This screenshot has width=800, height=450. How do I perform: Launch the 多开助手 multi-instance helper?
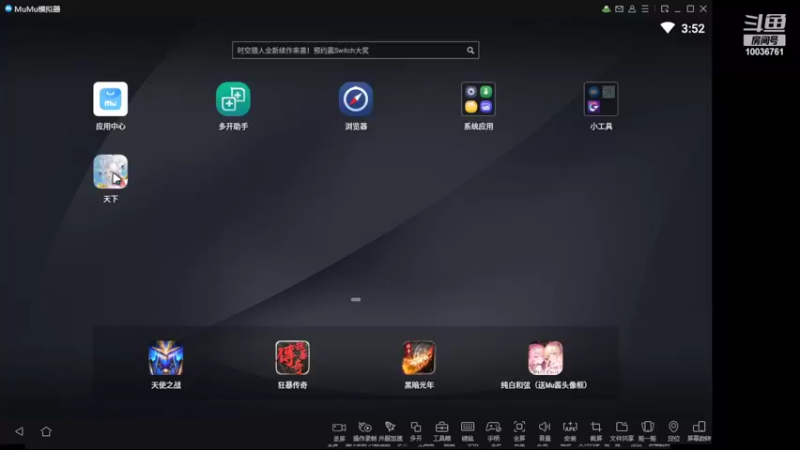(233, 99)
